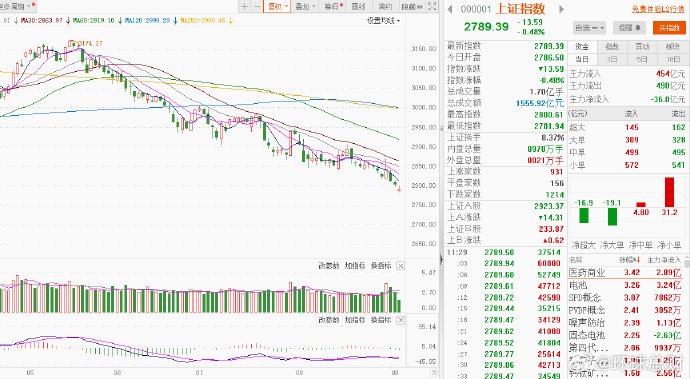Image resolution: width=690 pixels, height=379 pixels.
Task: Toggle the 提醒 alert button
Action: pos(629,27)
